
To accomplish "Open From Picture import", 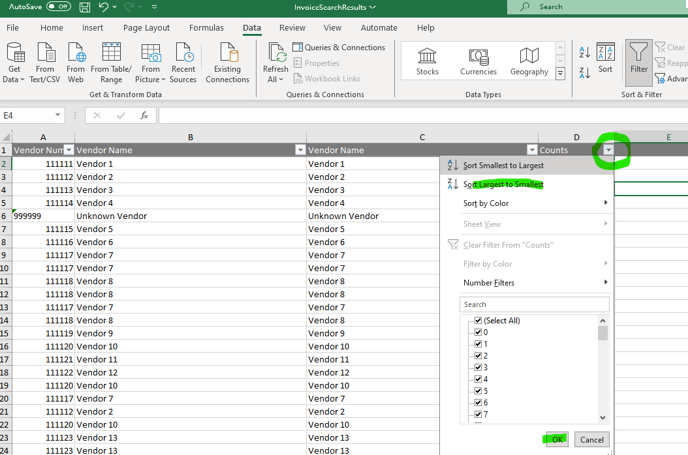I will pyautogui.click(x=150, y=62).
